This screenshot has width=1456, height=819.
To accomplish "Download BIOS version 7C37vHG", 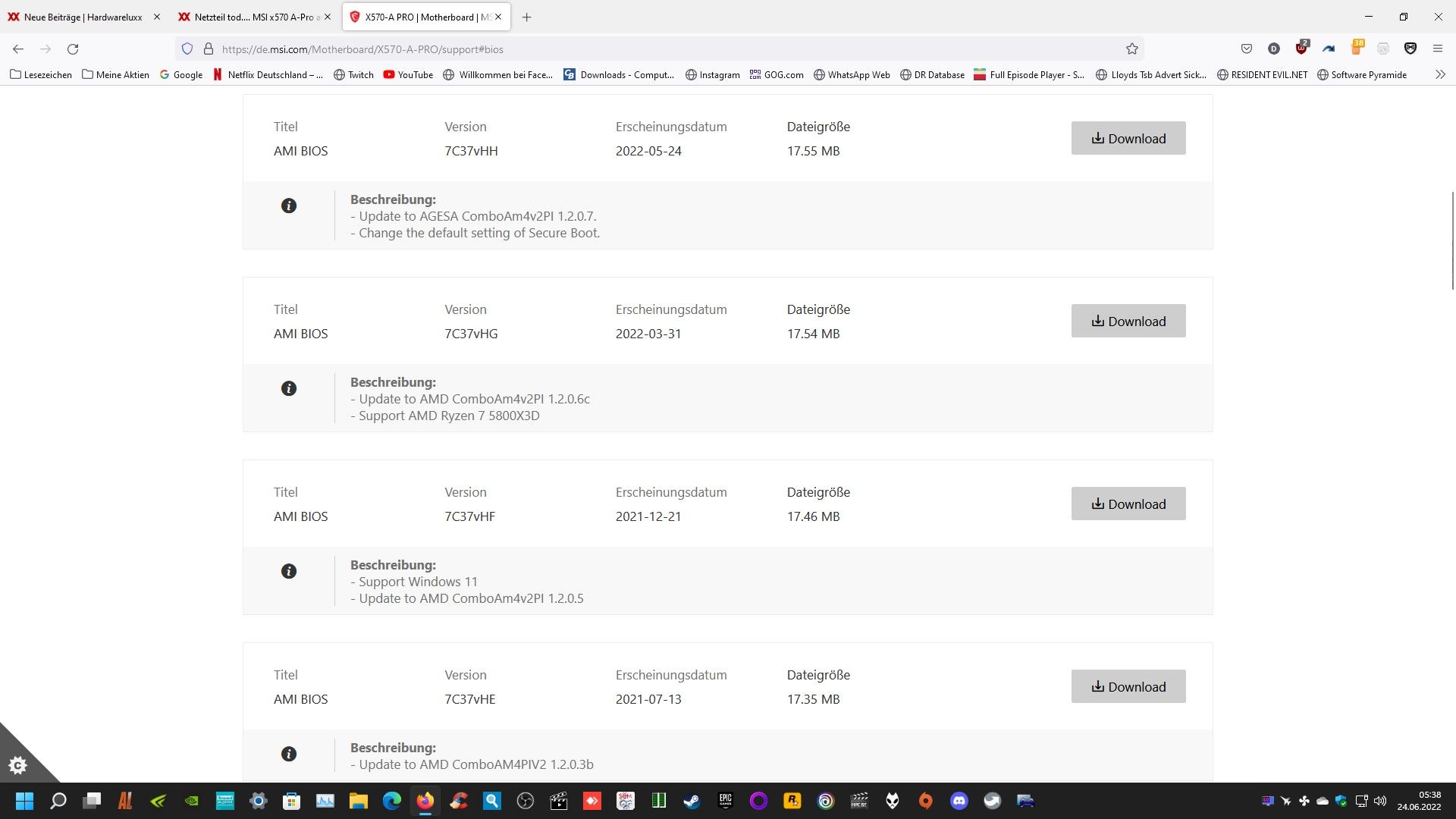I will pos(1128,321).
